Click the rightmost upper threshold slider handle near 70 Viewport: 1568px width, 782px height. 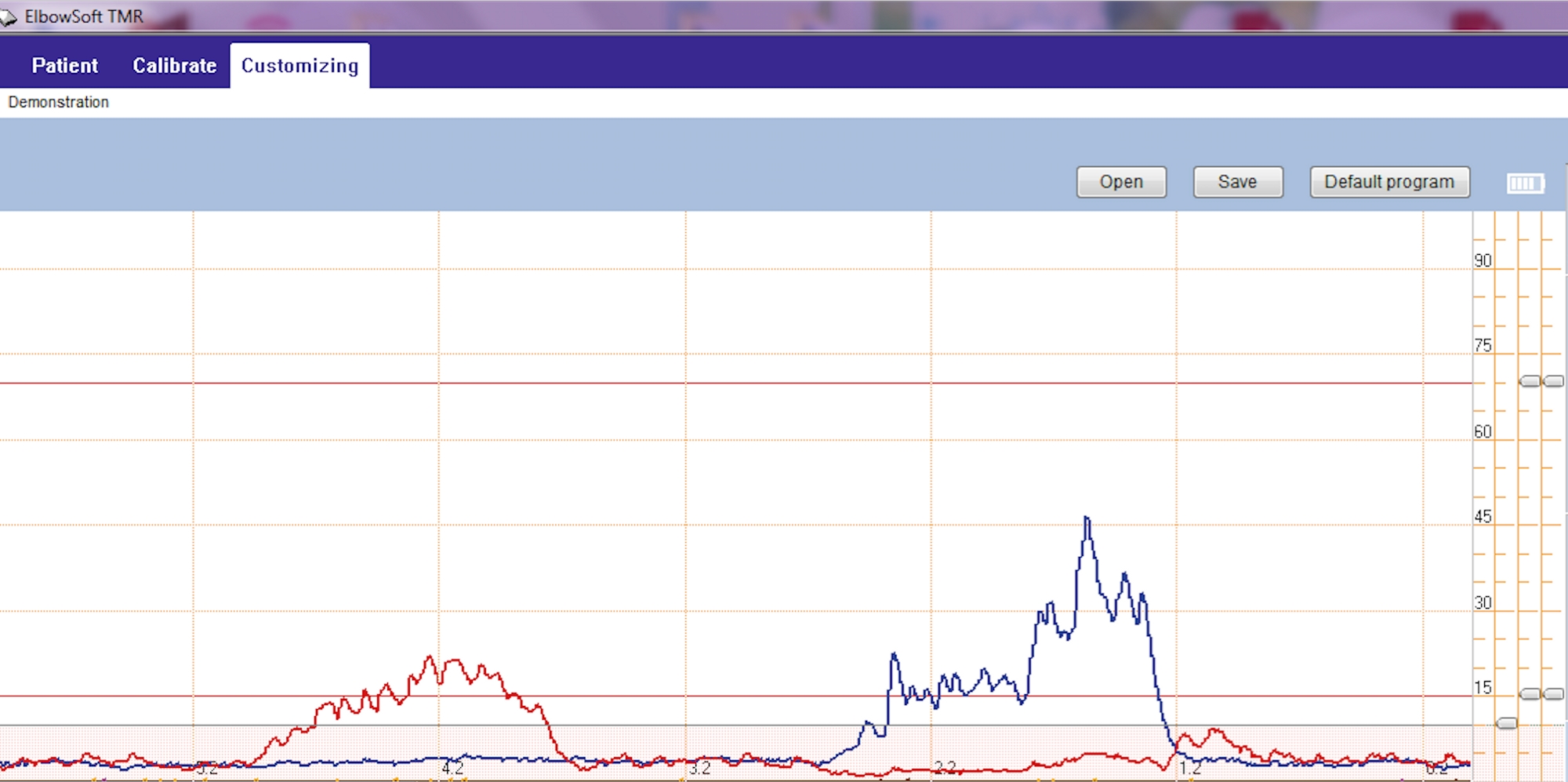pos(1553,381)
